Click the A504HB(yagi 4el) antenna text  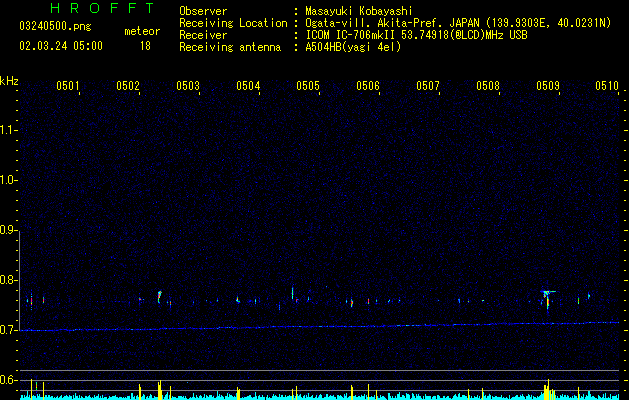353,47
